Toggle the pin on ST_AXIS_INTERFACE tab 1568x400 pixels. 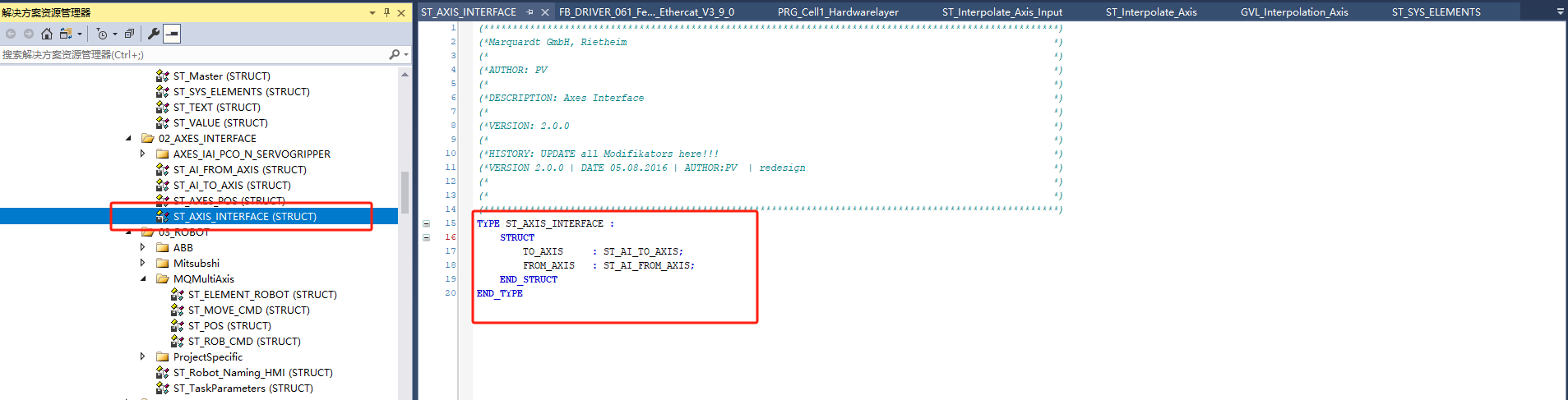pos(530,12)
